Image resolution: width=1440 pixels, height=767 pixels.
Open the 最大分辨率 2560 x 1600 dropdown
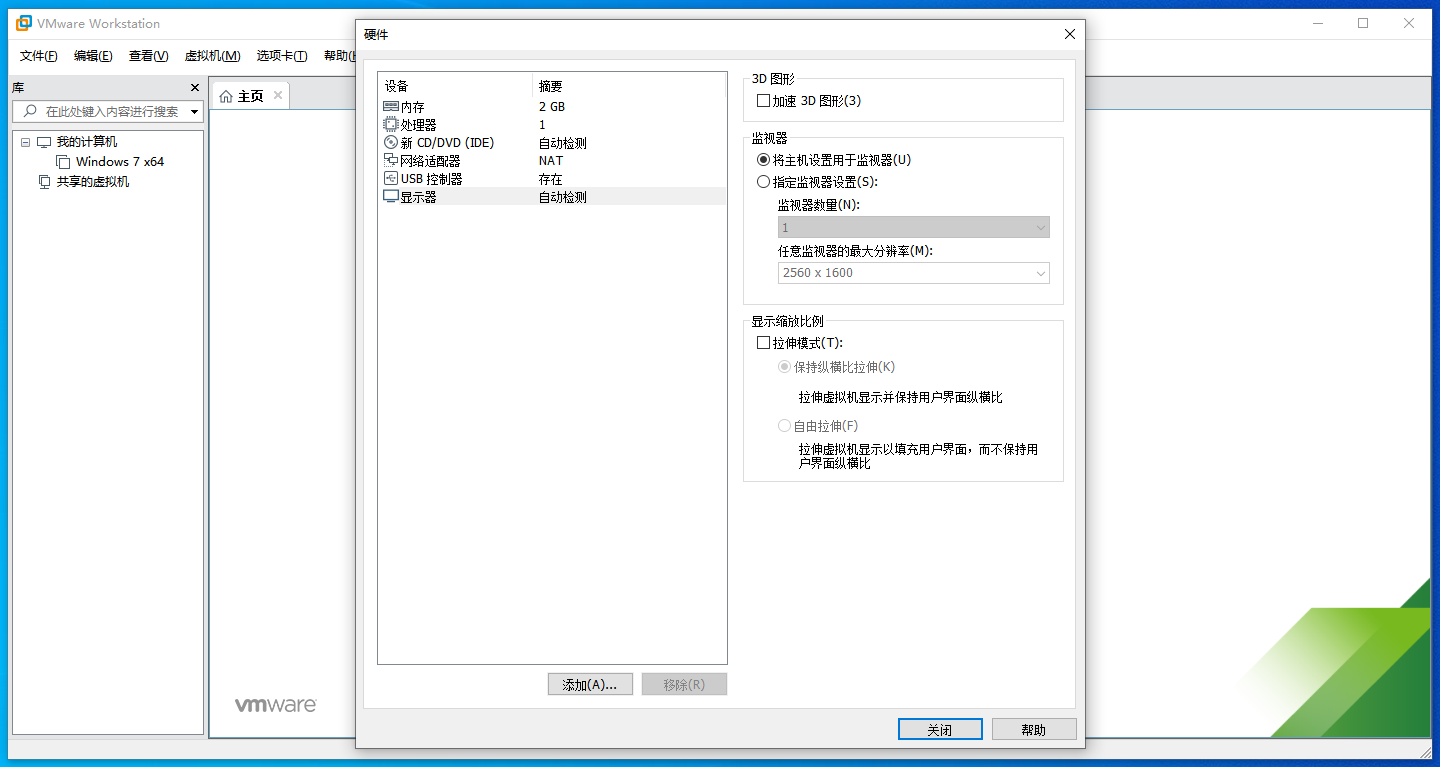914,273
